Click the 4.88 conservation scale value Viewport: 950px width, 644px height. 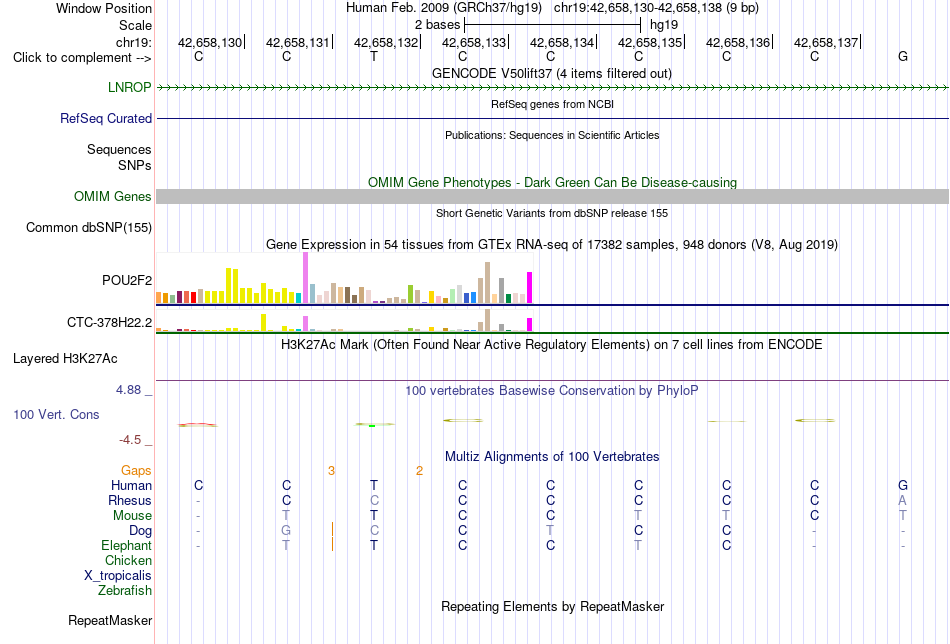(128, 390)
